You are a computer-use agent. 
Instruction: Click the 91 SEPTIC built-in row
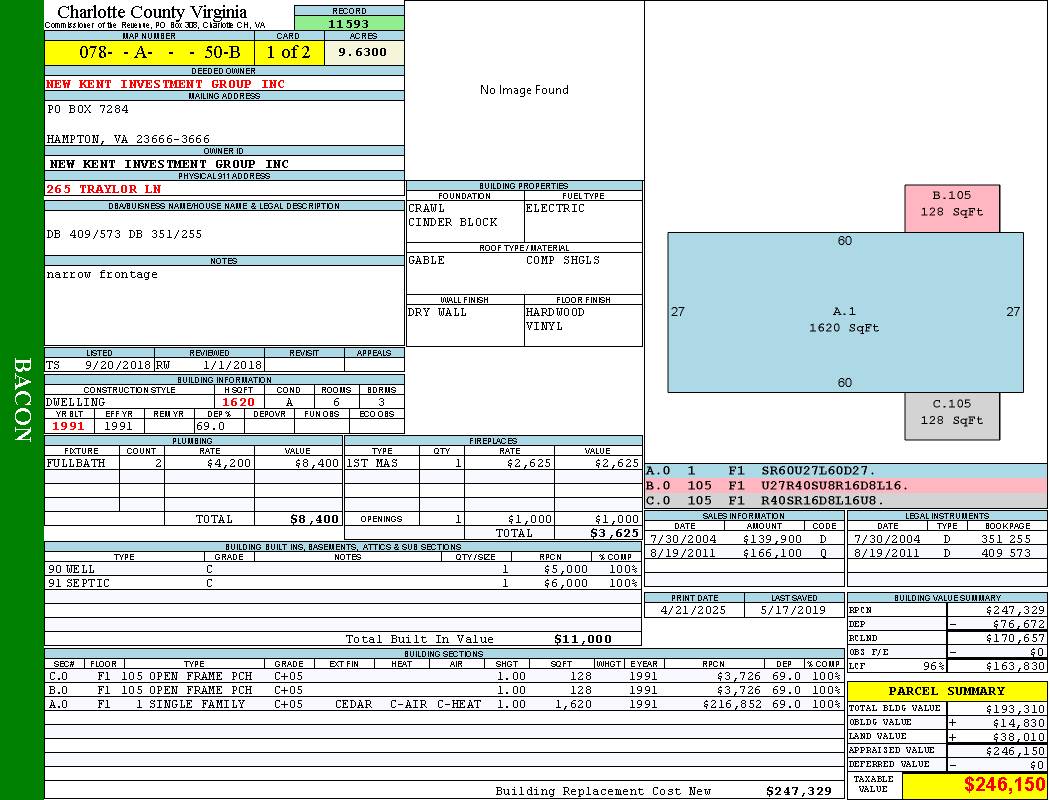343,584
